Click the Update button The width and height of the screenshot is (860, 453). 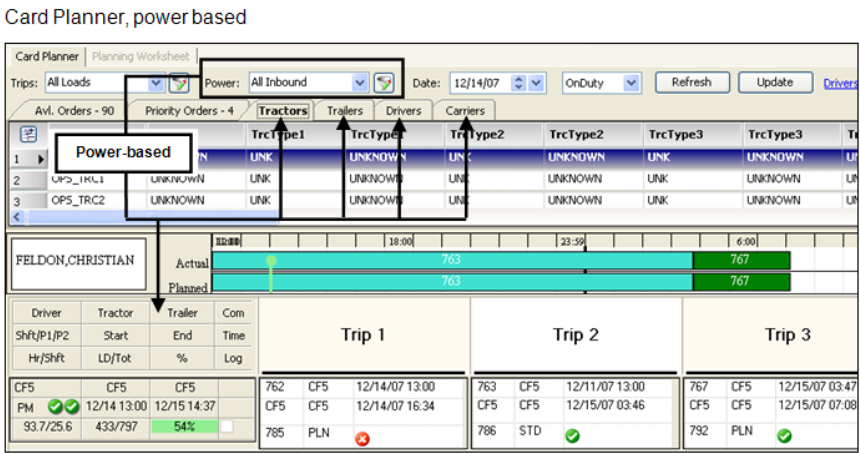coord(774,83)
